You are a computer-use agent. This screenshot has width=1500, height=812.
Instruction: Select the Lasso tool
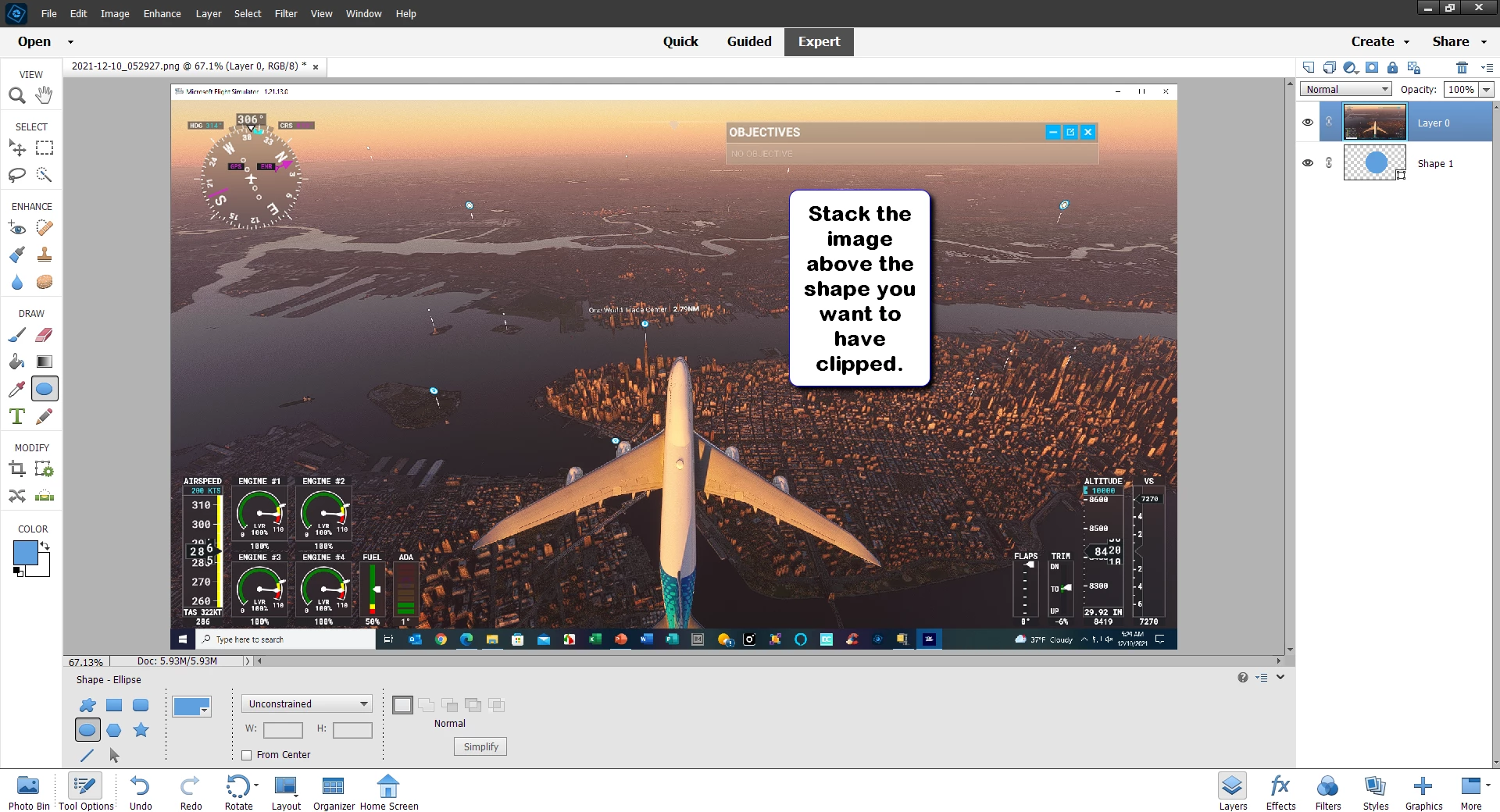pyautogui.click(x=17, y=175)
